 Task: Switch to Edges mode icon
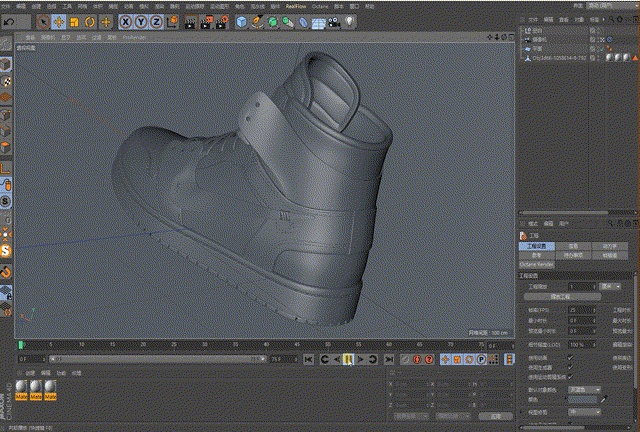5,131
